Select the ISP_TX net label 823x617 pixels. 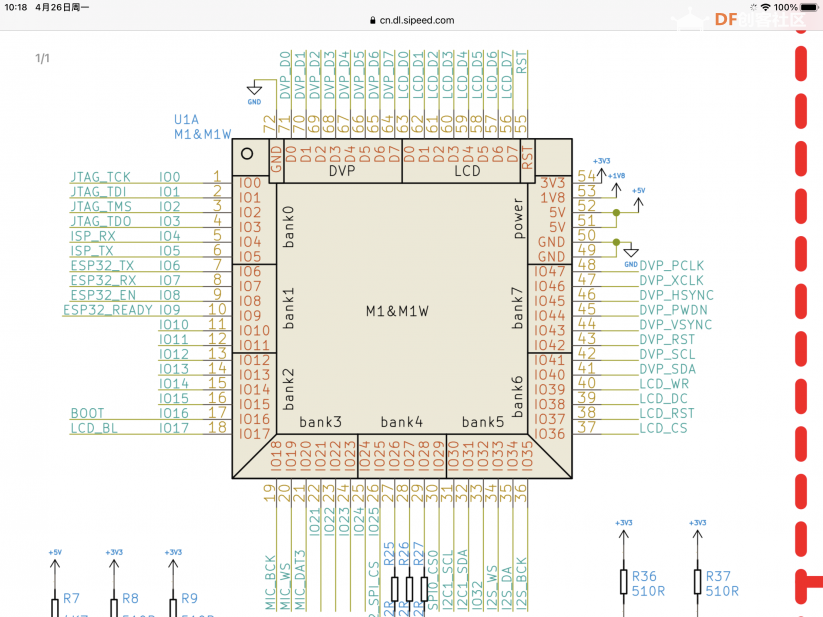(x=92, y=251)
